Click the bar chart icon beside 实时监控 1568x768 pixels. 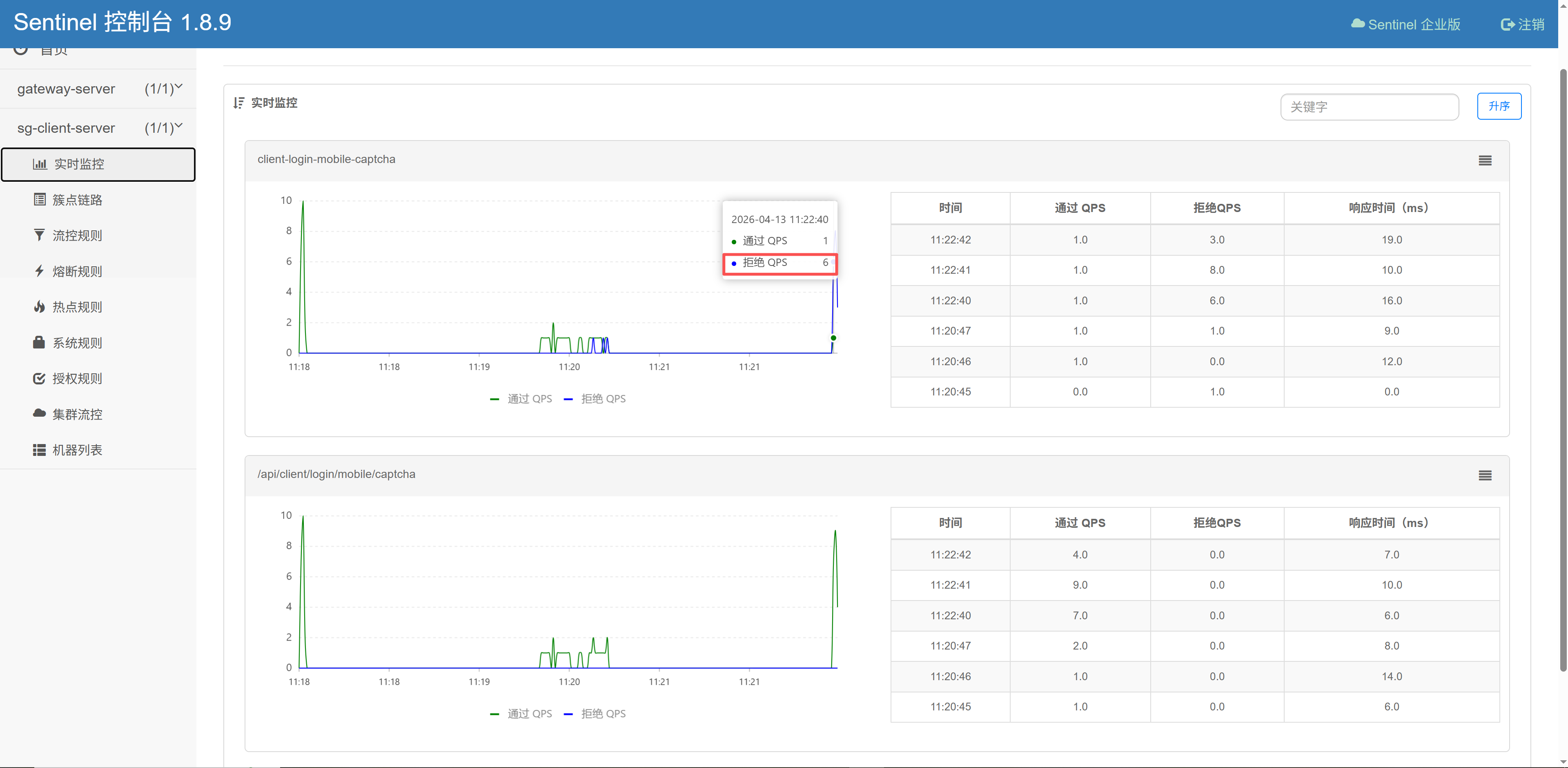click(x=40, y=165)
